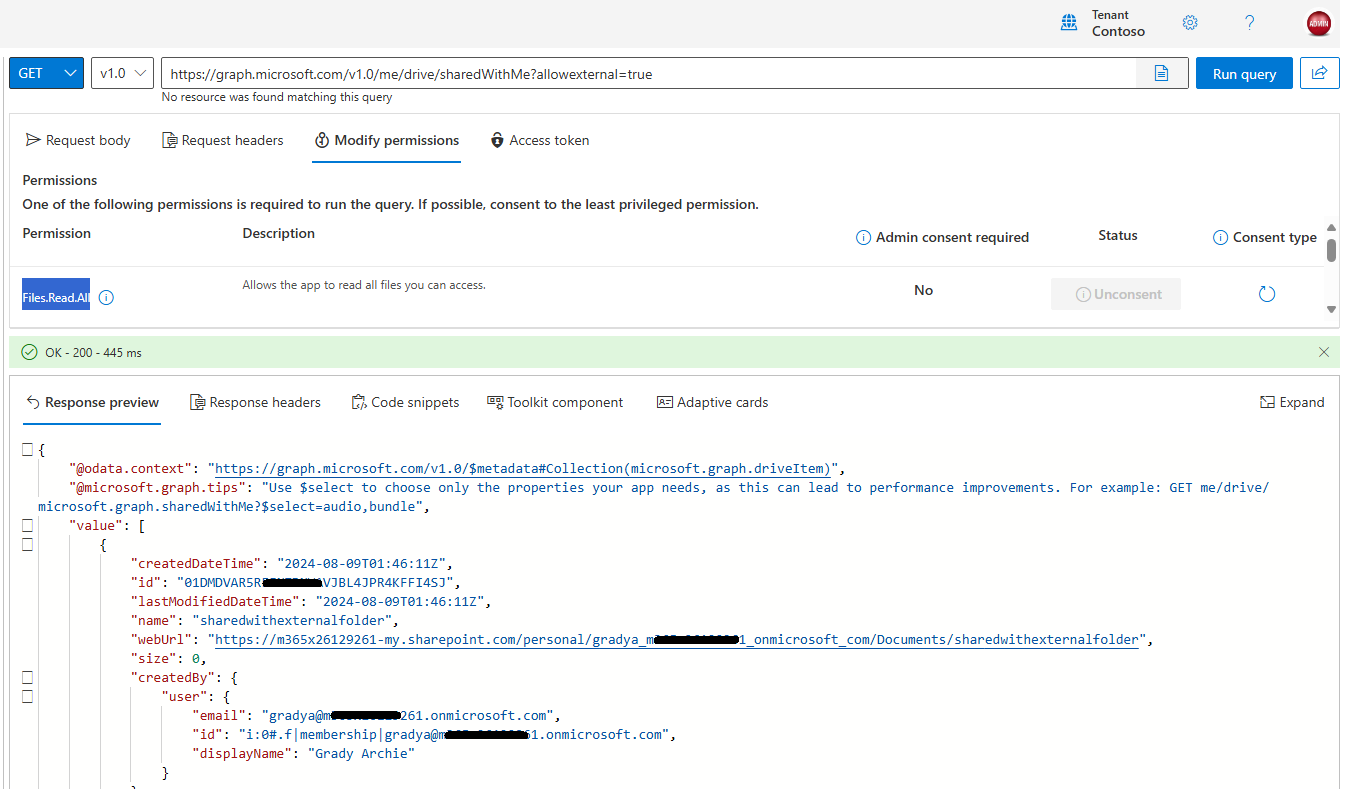Screen dimensions: 1355x789
Task: Open the ADMIN profile avatar
Action: pyautogui.click(x=1319, y=24)
